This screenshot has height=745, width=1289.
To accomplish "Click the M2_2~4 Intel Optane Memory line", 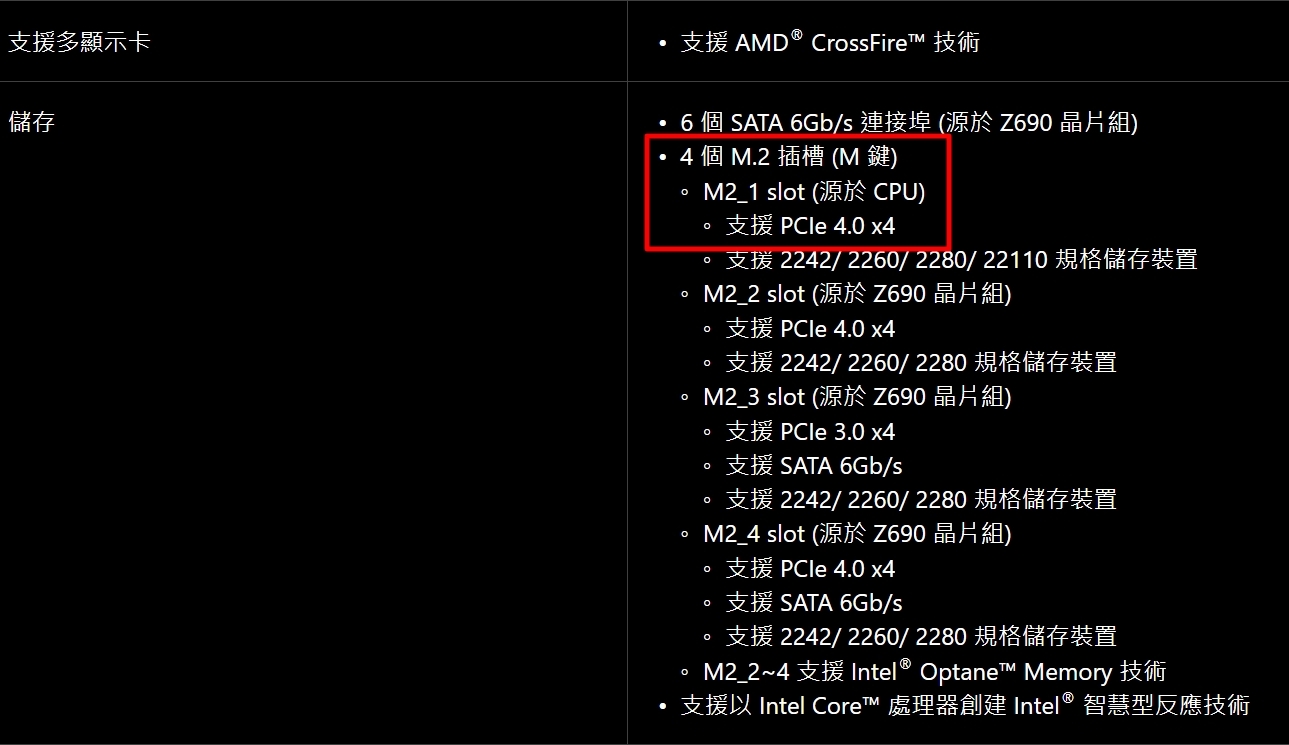I will pyautogui.click(x=934, y=671).
